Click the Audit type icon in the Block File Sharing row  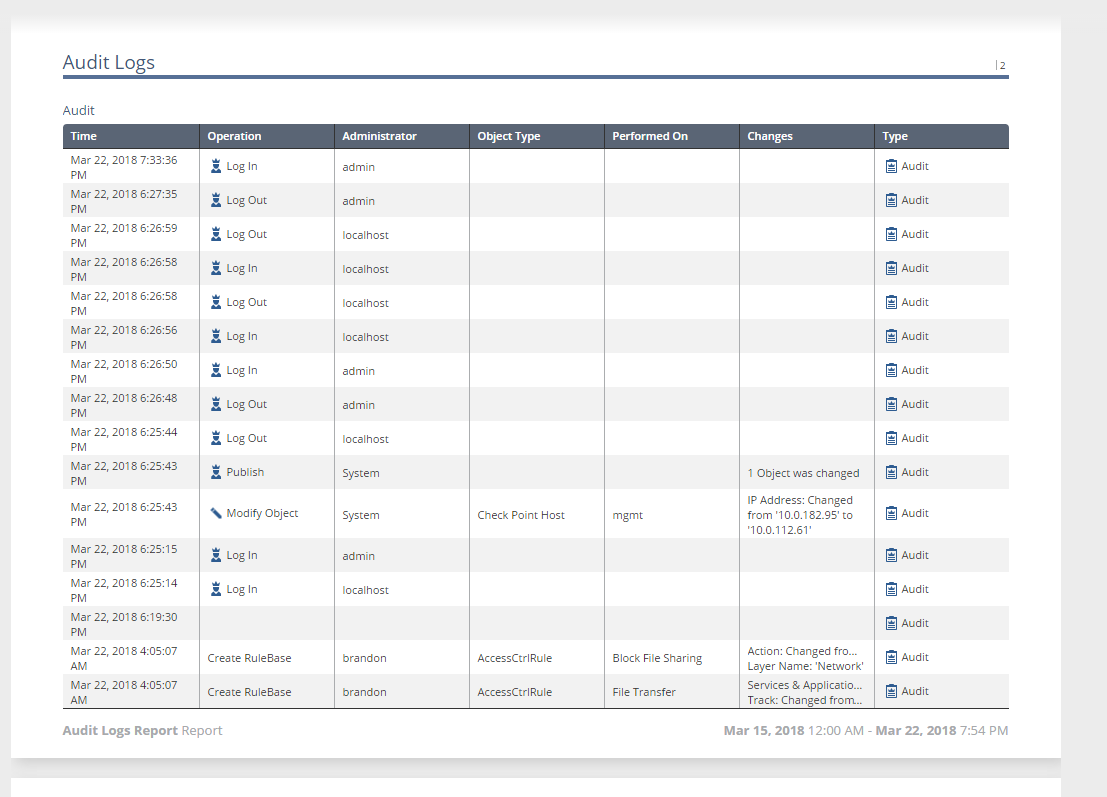click(891, 657)
